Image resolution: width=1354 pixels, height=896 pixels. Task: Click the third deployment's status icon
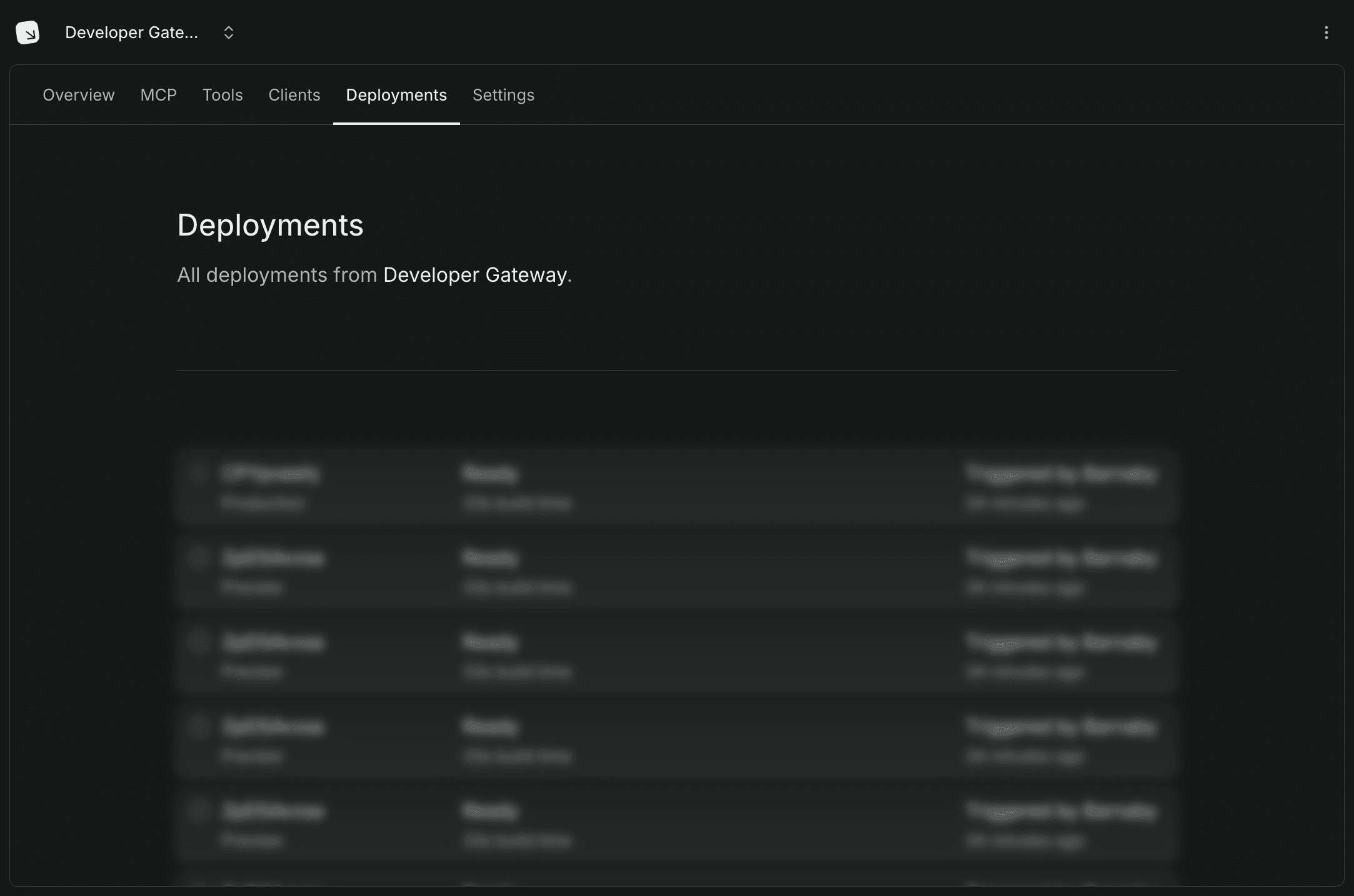tap(199, 642)
